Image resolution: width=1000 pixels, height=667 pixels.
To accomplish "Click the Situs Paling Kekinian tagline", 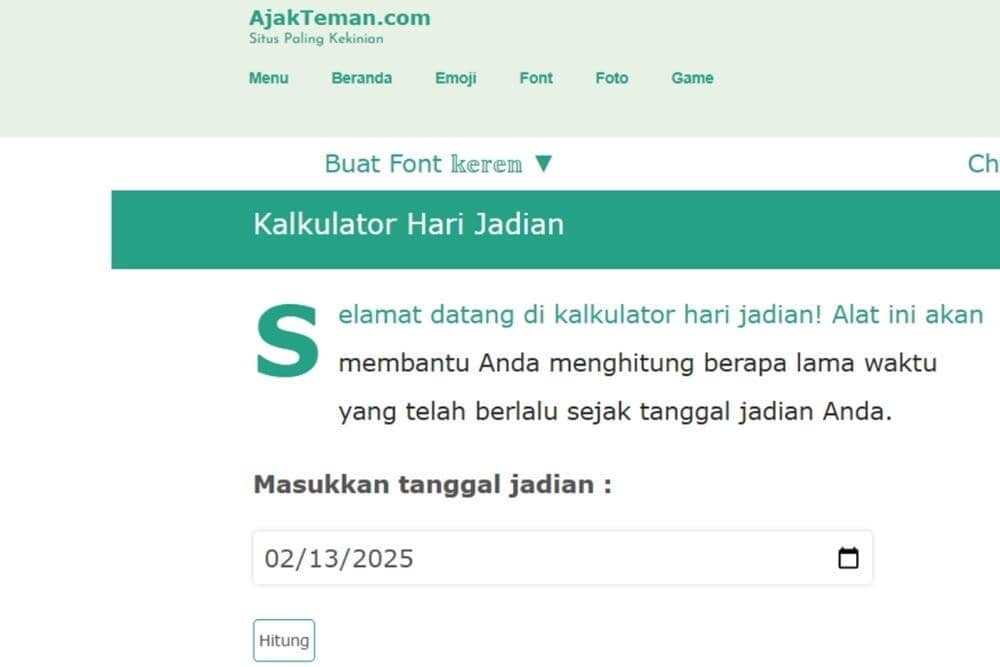I will click(317, 39).
